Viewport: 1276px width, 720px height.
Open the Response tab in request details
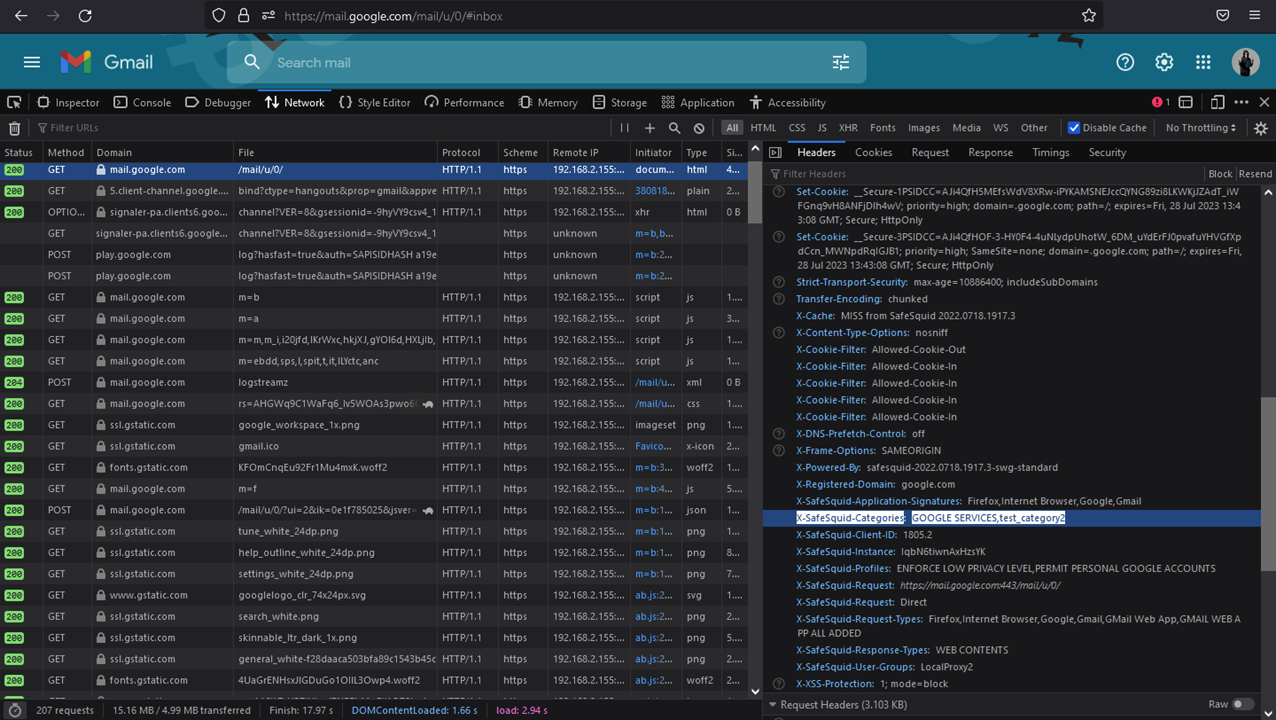tap(991, 153)
